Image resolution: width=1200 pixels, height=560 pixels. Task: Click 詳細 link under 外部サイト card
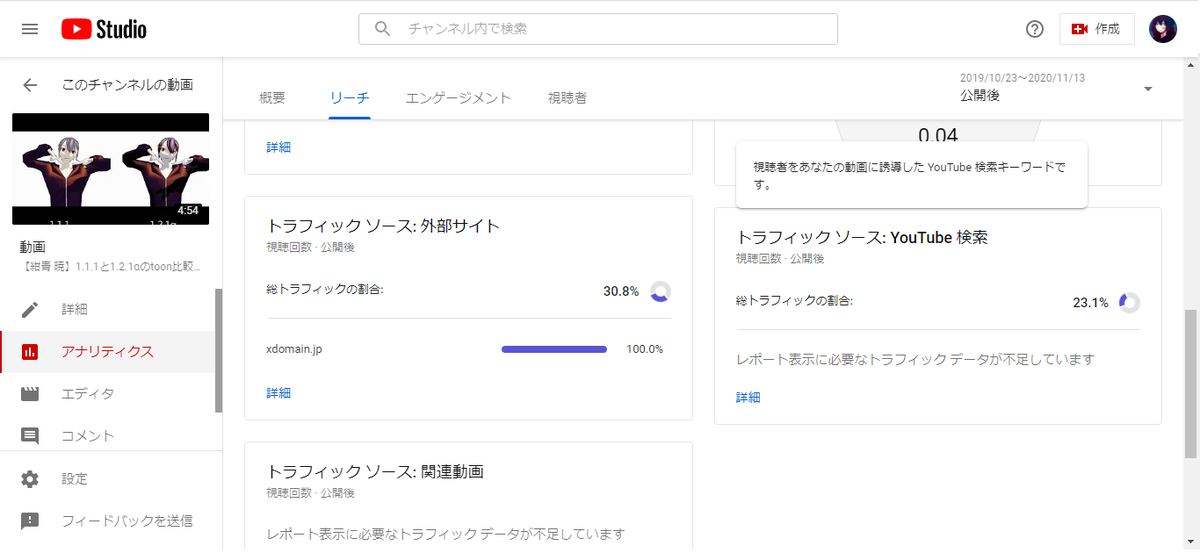(x=278, y=393)
